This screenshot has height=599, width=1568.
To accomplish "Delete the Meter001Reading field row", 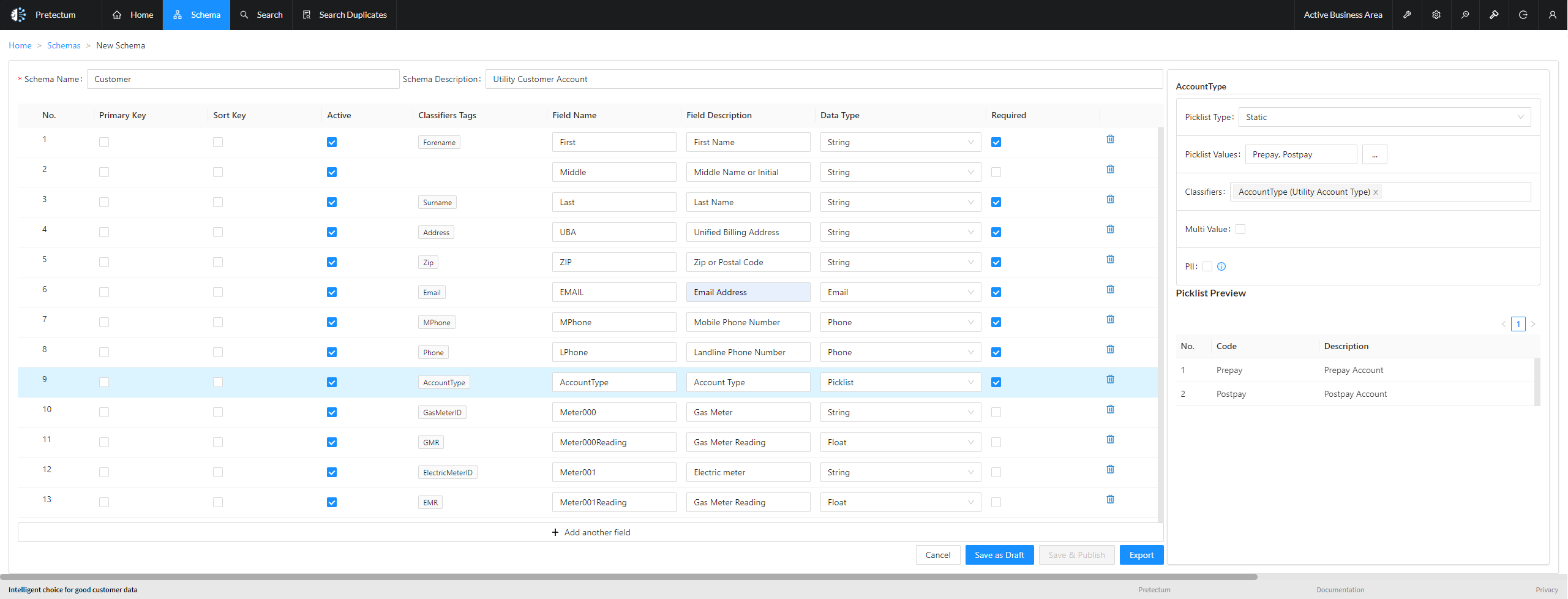I will click(x=1110, y=499).
